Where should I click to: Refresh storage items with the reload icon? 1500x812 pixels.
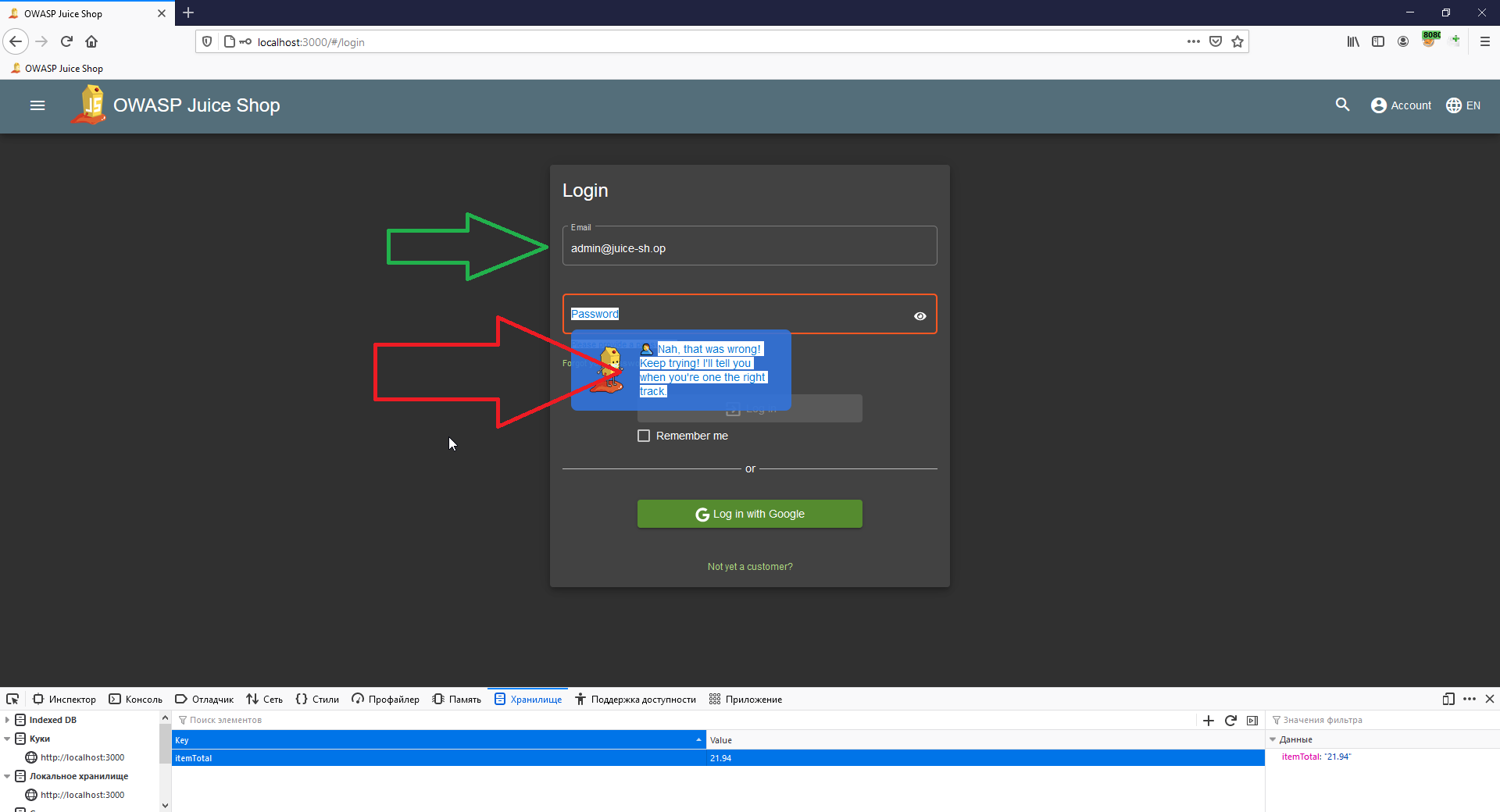point(1230,720)
